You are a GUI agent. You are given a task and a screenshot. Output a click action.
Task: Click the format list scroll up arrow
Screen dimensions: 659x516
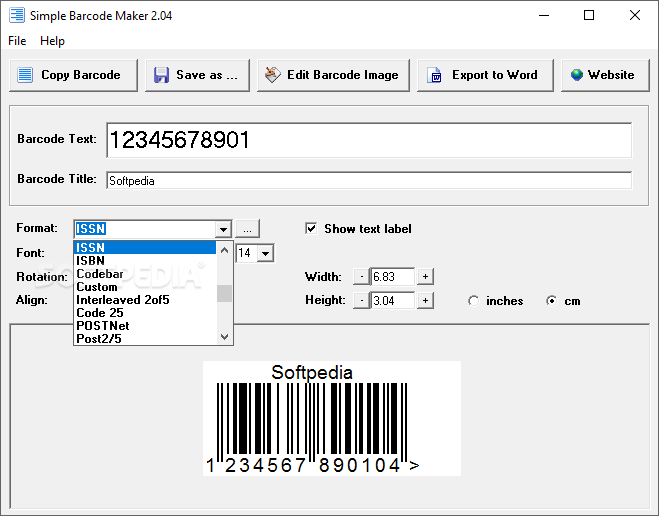pyautogui.click(x=224, y=250)
